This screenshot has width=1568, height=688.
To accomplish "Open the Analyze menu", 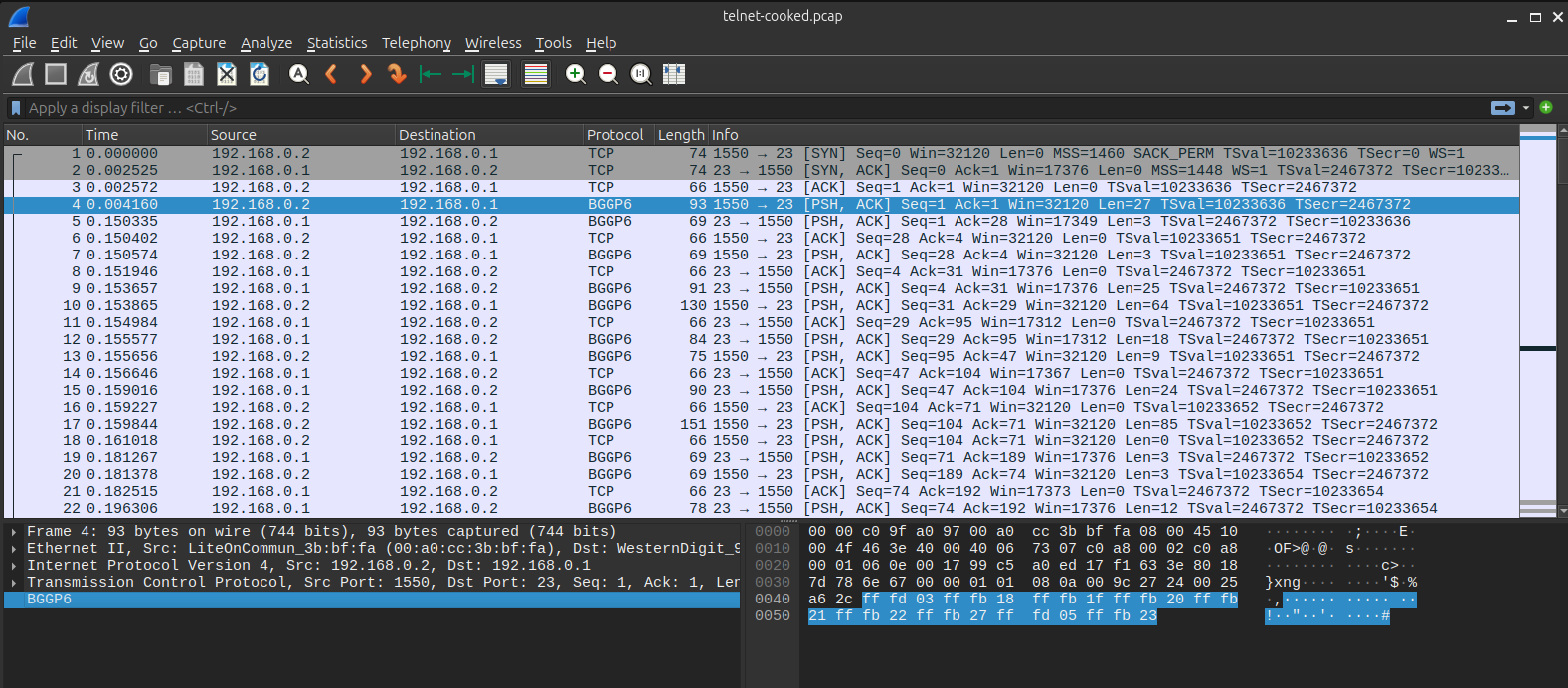I will [x=266, y=43].
